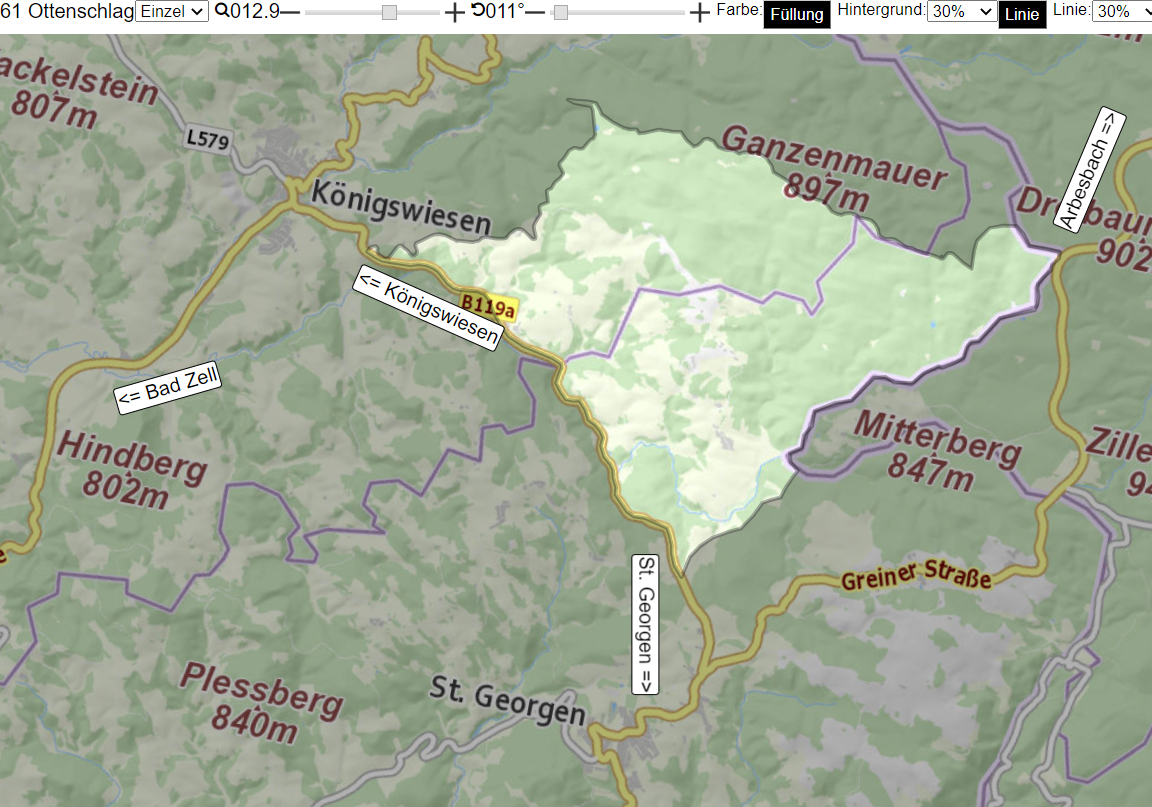Open the Hintergrund opacity dropdown
Screen dimensions: 1152x807
(962, 11)
